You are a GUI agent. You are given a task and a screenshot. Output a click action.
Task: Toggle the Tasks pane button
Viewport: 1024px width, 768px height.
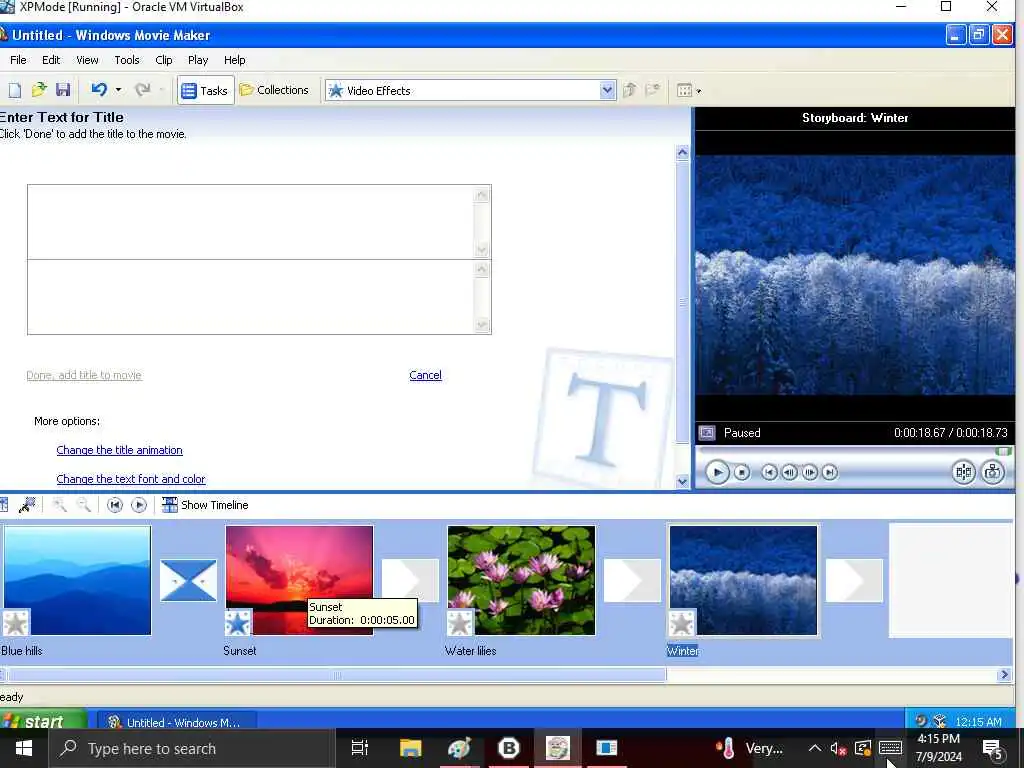pyautogui.click(x=205, y=91)
